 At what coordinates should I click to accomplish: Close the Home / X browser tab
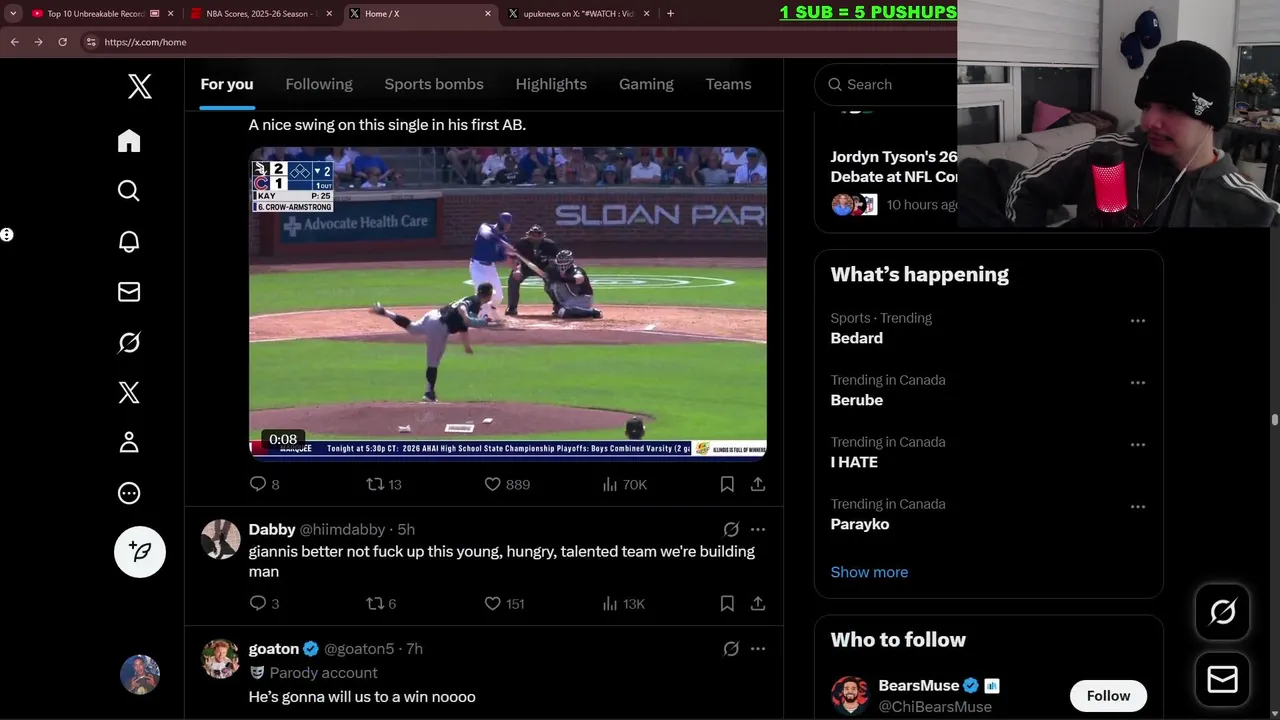coord(488,14)
